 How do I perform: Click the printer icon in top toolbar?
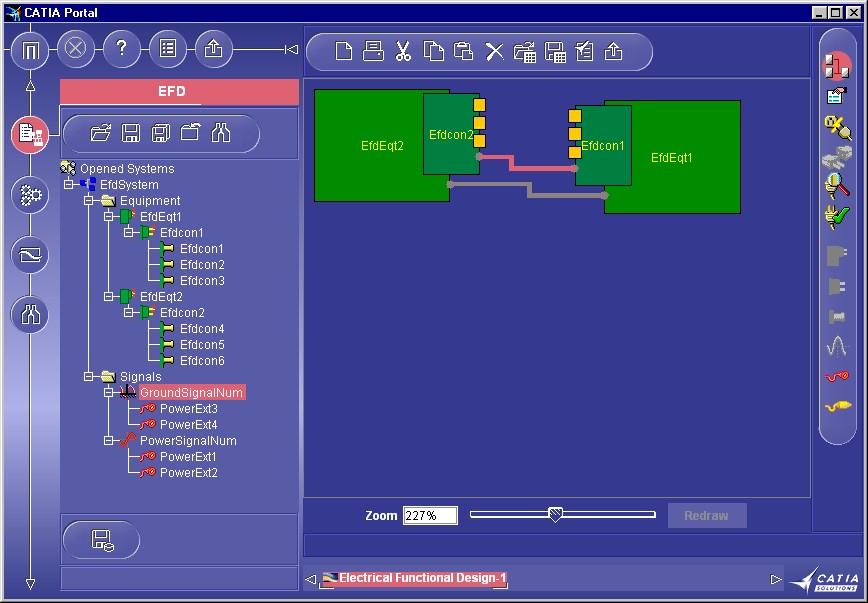point(373,51)
